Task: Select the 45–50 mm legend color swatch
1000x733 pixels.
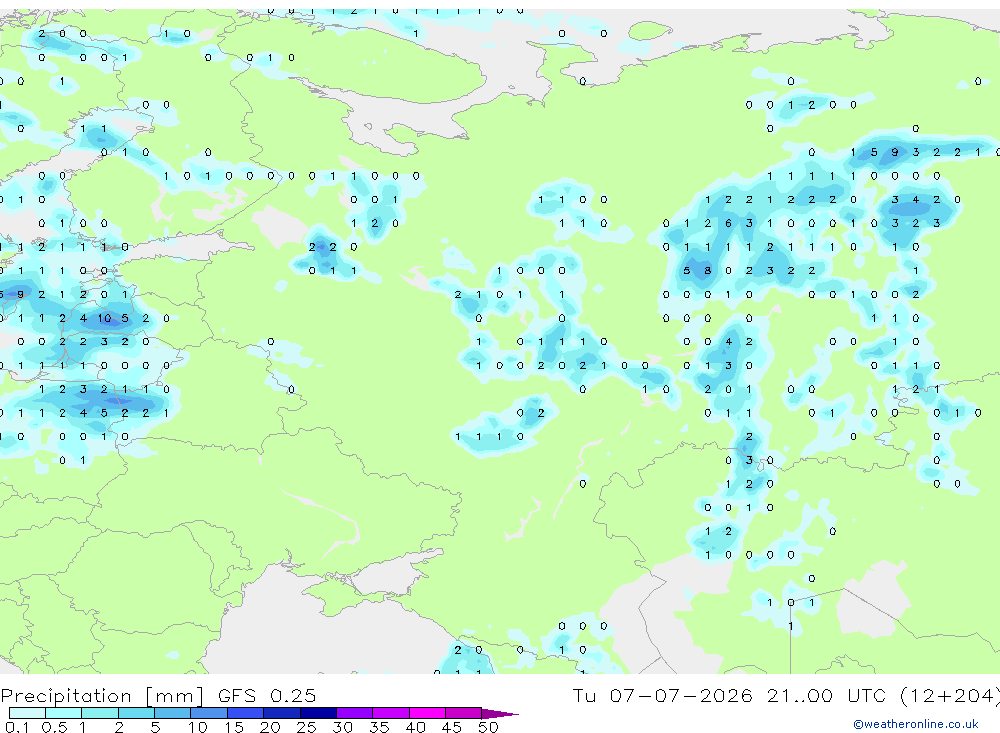Action: pyautogui.click(x=464, y=713)
